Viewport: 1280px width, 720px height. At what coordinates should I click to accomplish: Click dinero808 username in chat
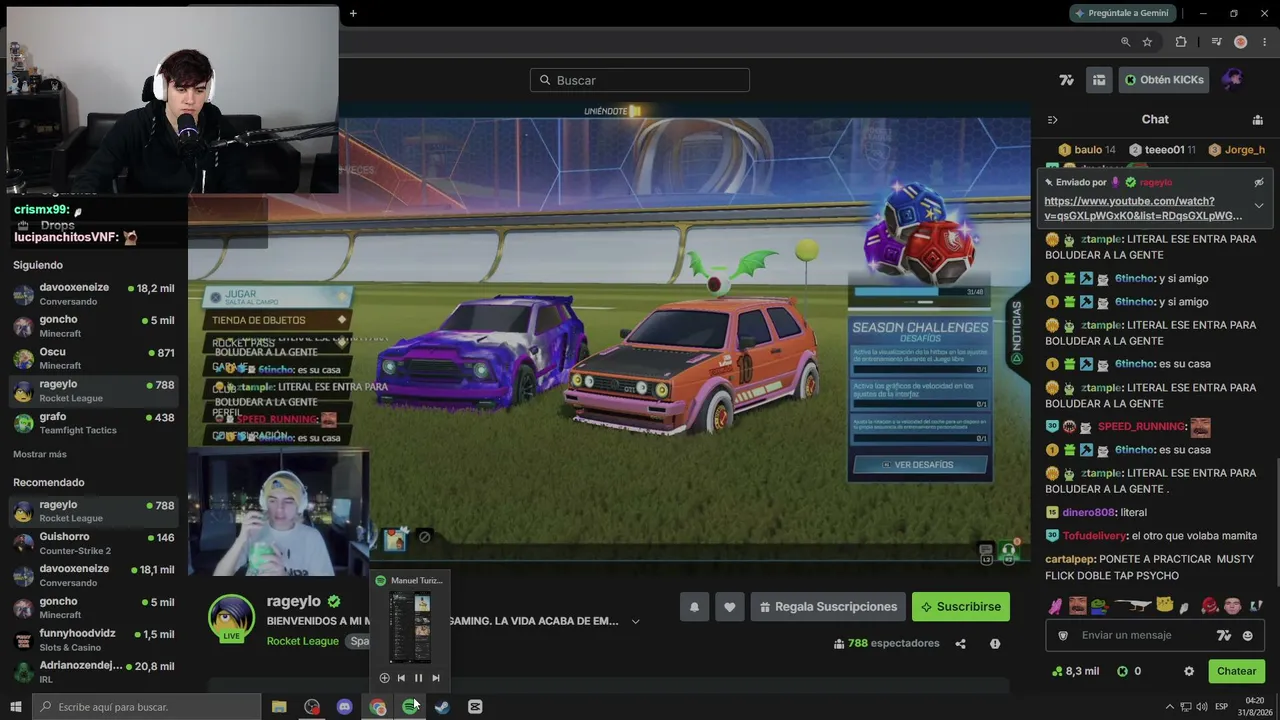click(1088, 513)
